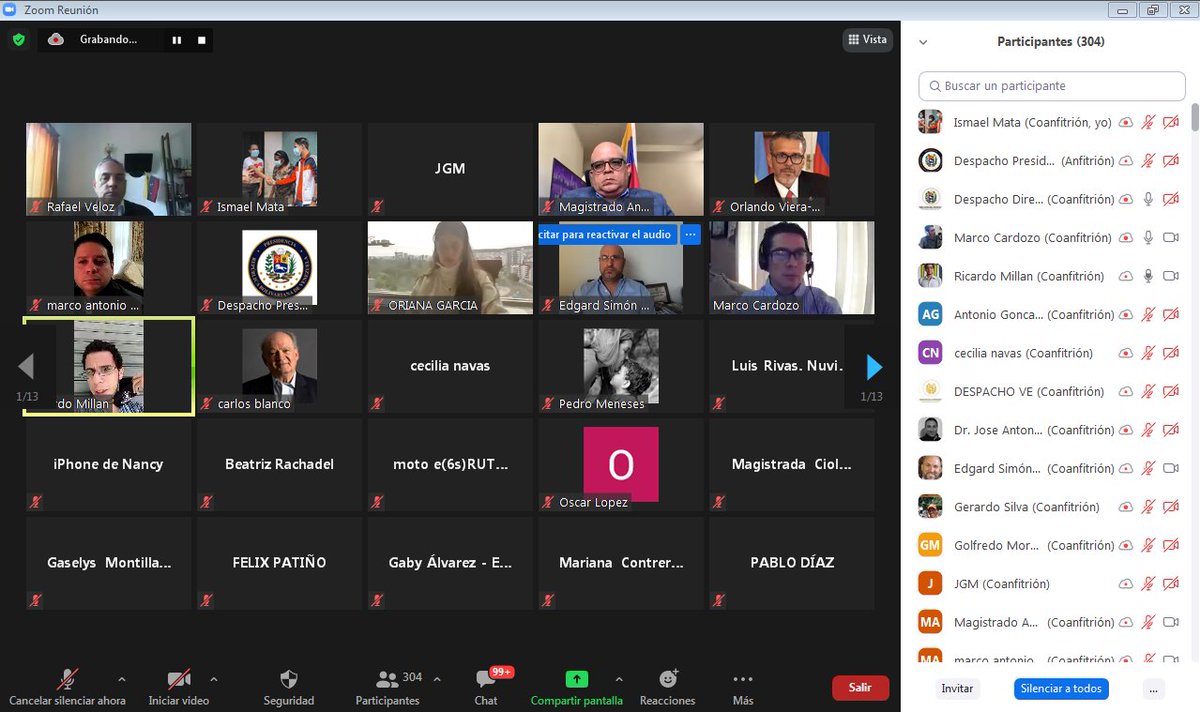Click Magistrado A… row in participants list

pos(1051,622)
